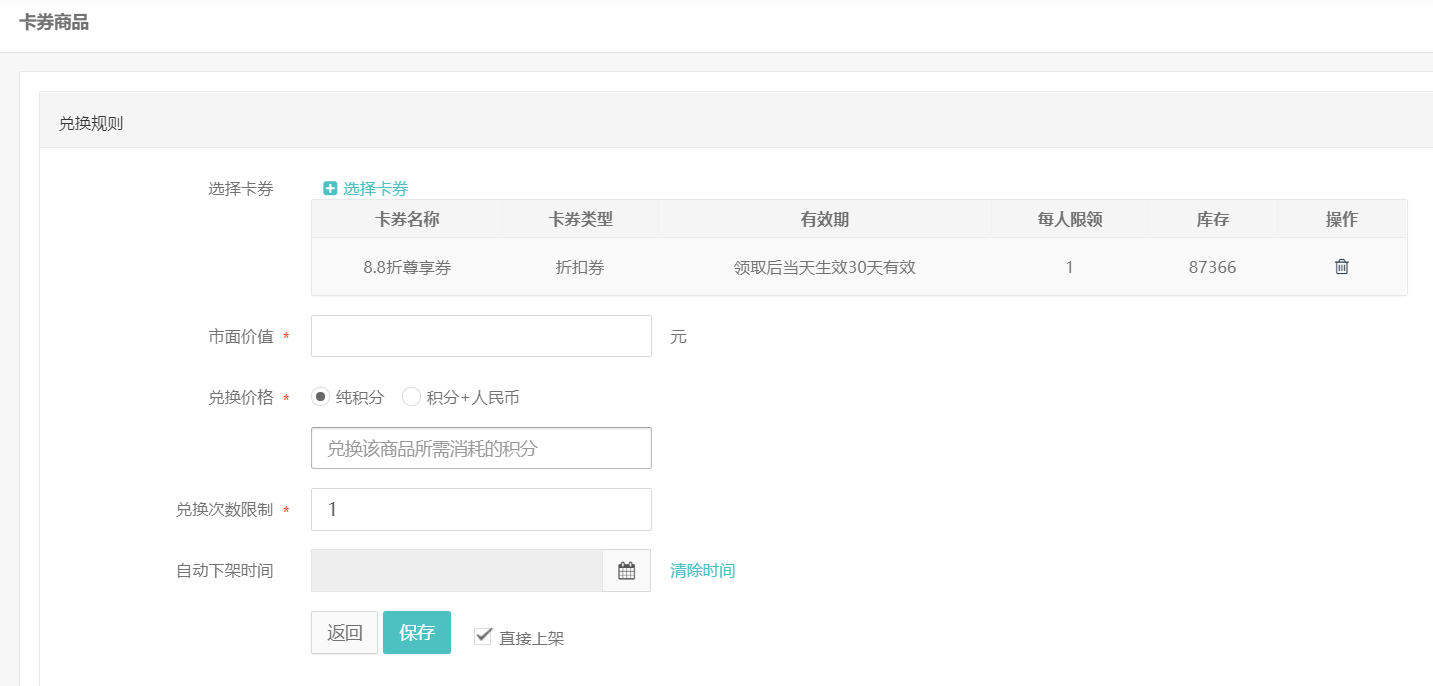Image resolution: width=1433 pixels, height=686 pixels.
Task: Select the 纯积分 radio option
Action: tap(320, 397)
